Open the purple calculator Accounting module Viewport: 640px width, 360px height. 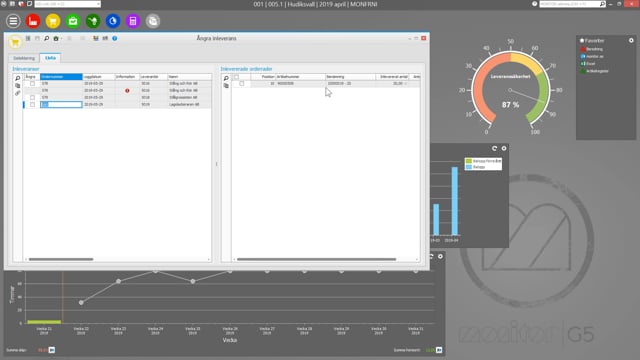(x=133, y=21)
